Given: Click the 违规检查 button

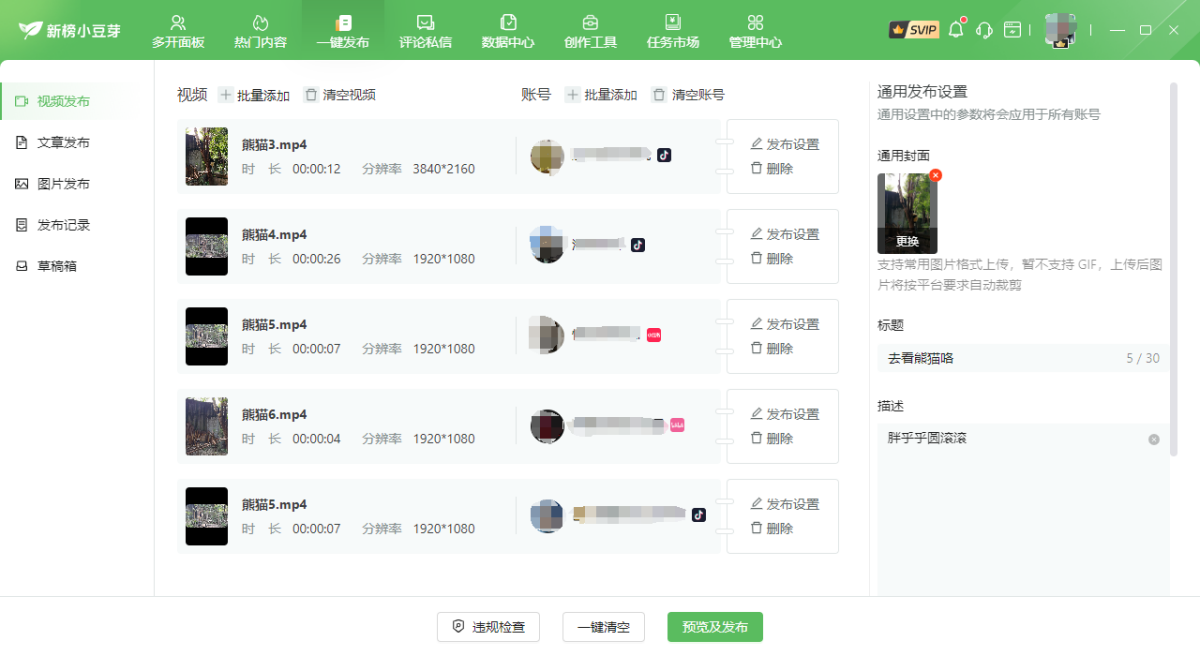Looking at the screenshot, I should [x=488, y=627].
